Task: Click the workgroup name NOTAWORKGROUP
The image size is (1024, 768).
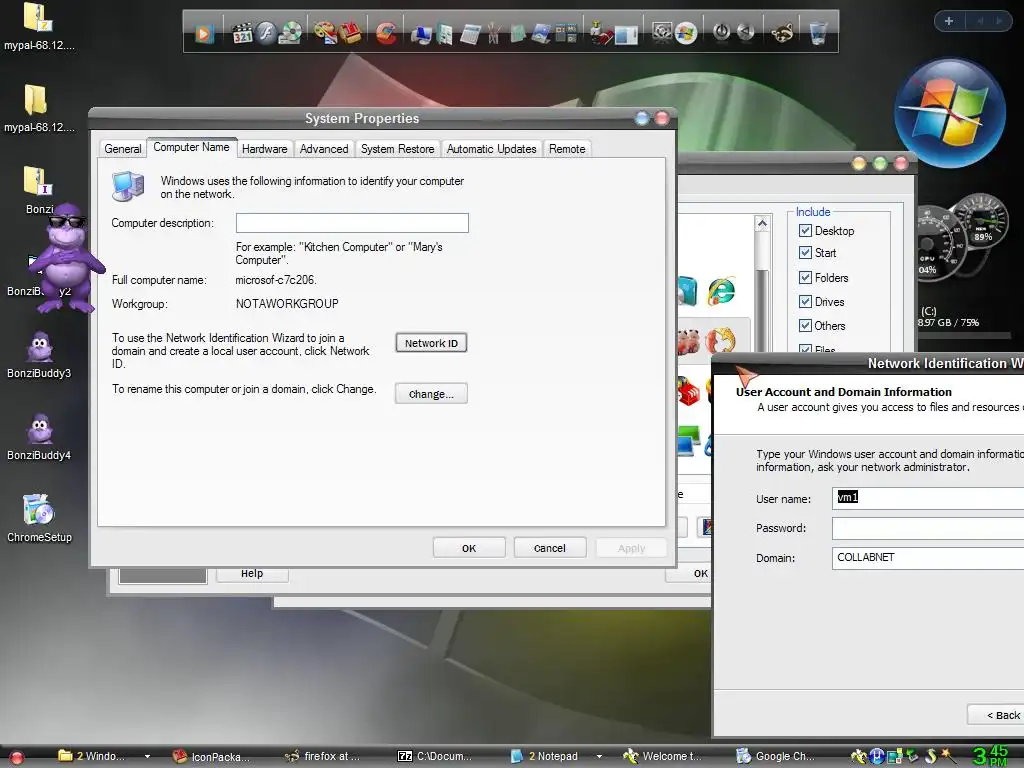Action: [287, 304]
